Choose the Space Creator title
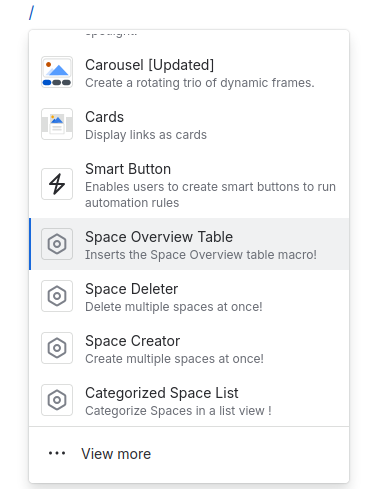This screenshot has height=489, width=376. [133, 341]
